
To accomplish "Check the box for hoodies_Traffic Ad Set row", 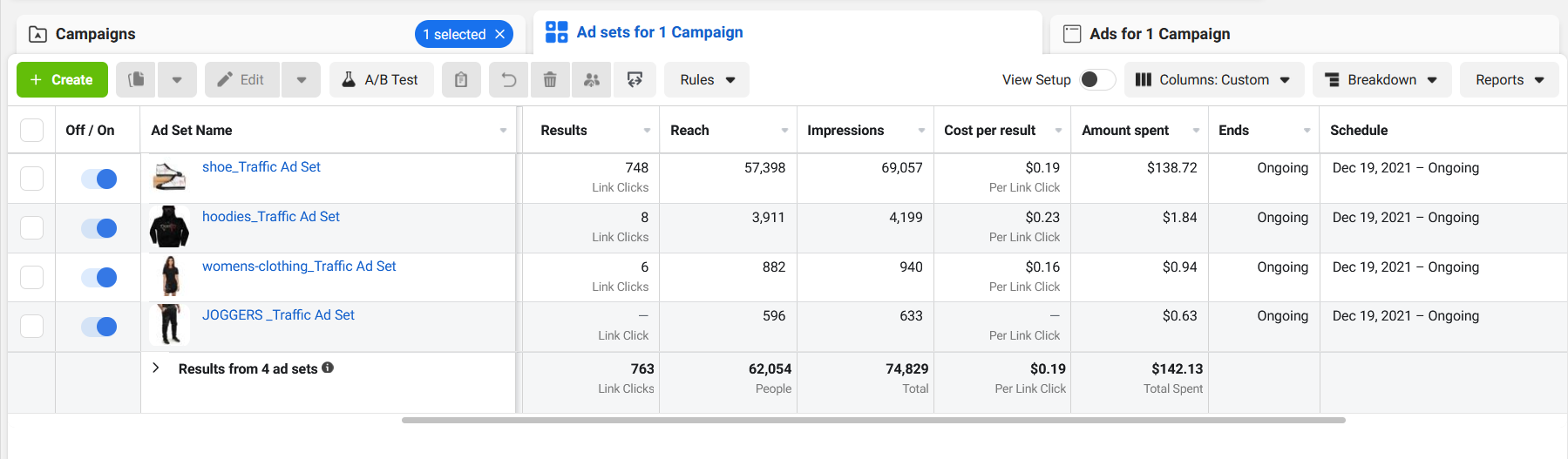I will [x=31, y=228].
